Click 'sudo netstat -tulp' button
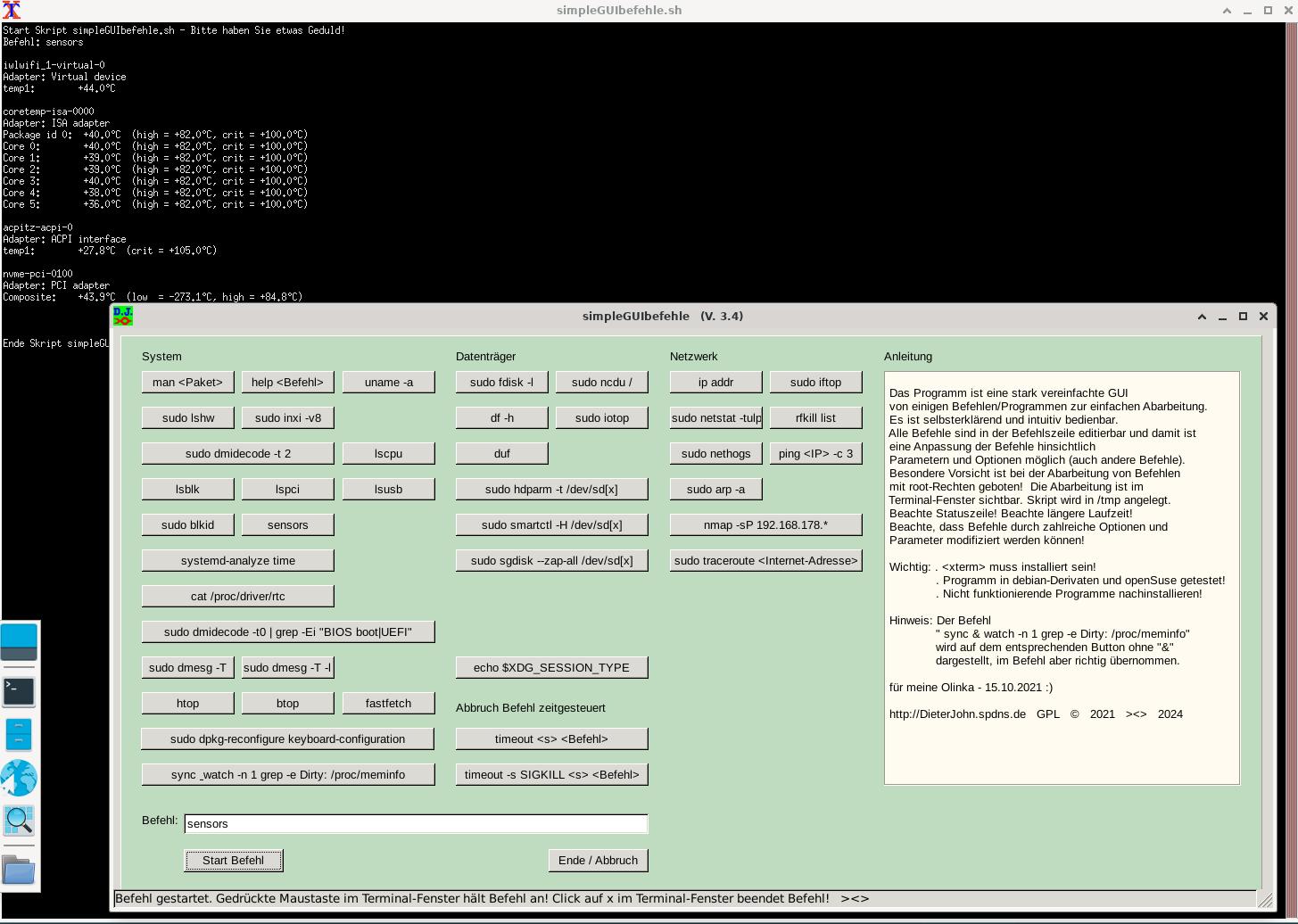The image size is (1298, 924). 716,417
